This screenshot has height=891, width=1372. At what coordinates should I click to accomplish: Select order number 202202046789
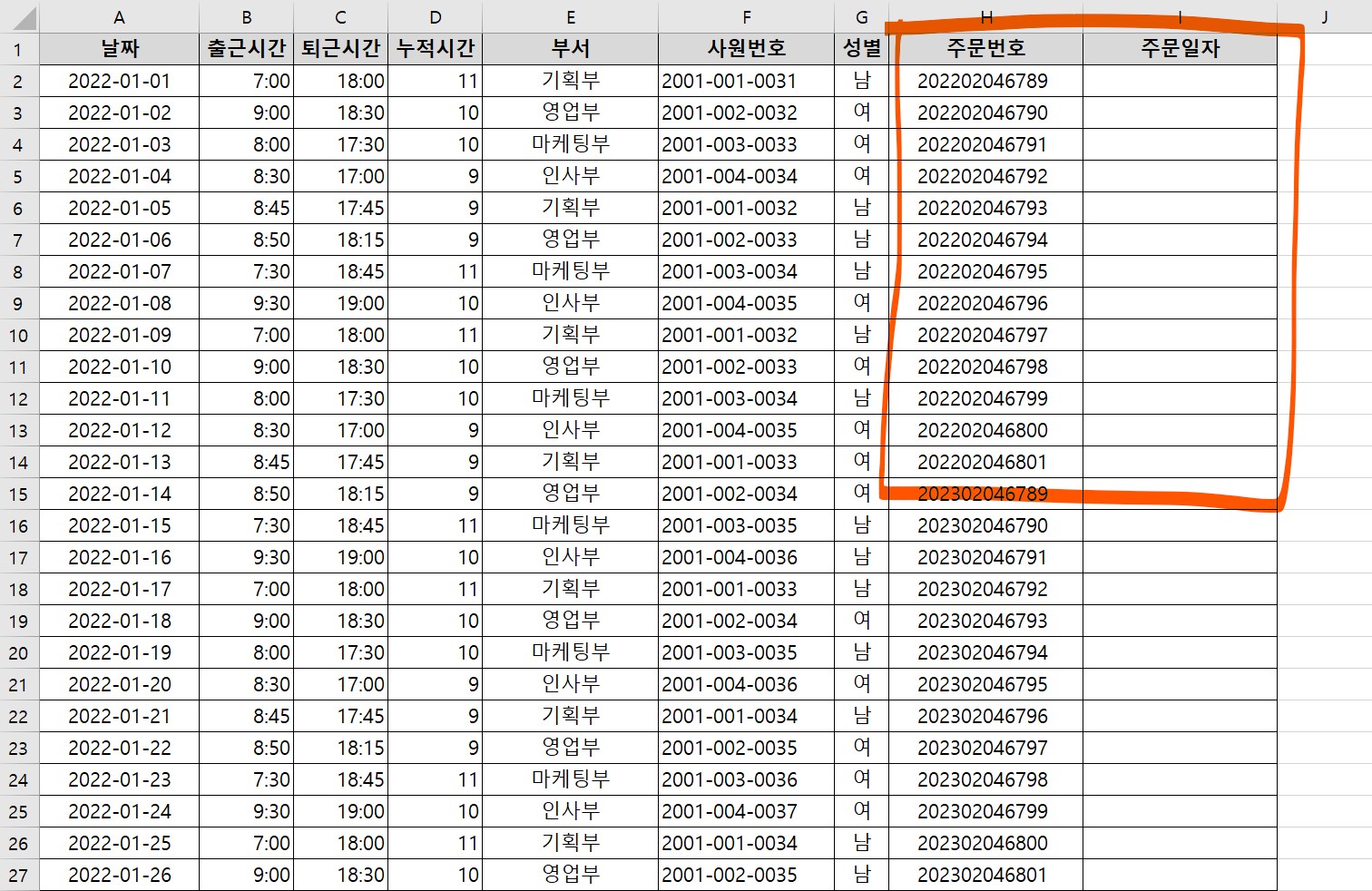pos(986,82)
